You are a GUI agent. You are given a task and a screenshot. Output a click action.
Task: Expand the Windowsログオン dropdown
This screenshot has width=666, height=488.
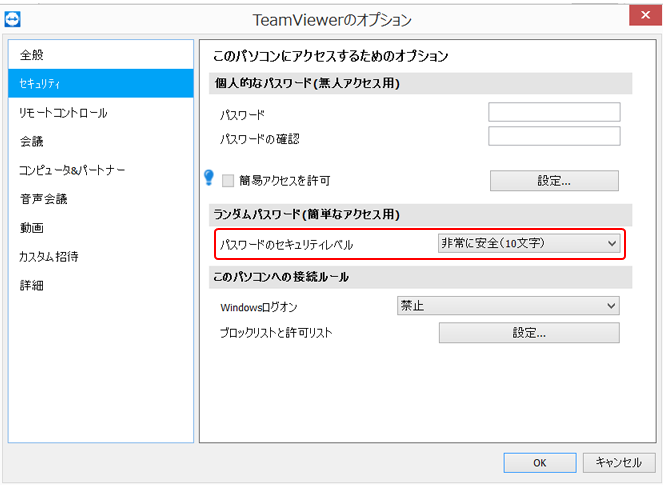(507, 306)
